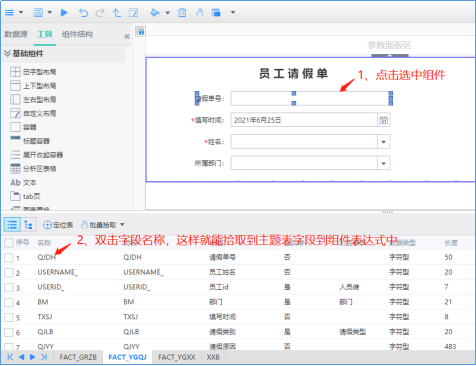Toggle the select-all checkbox in header row
Screen dimensions: 476x366
tap(9, 243)
